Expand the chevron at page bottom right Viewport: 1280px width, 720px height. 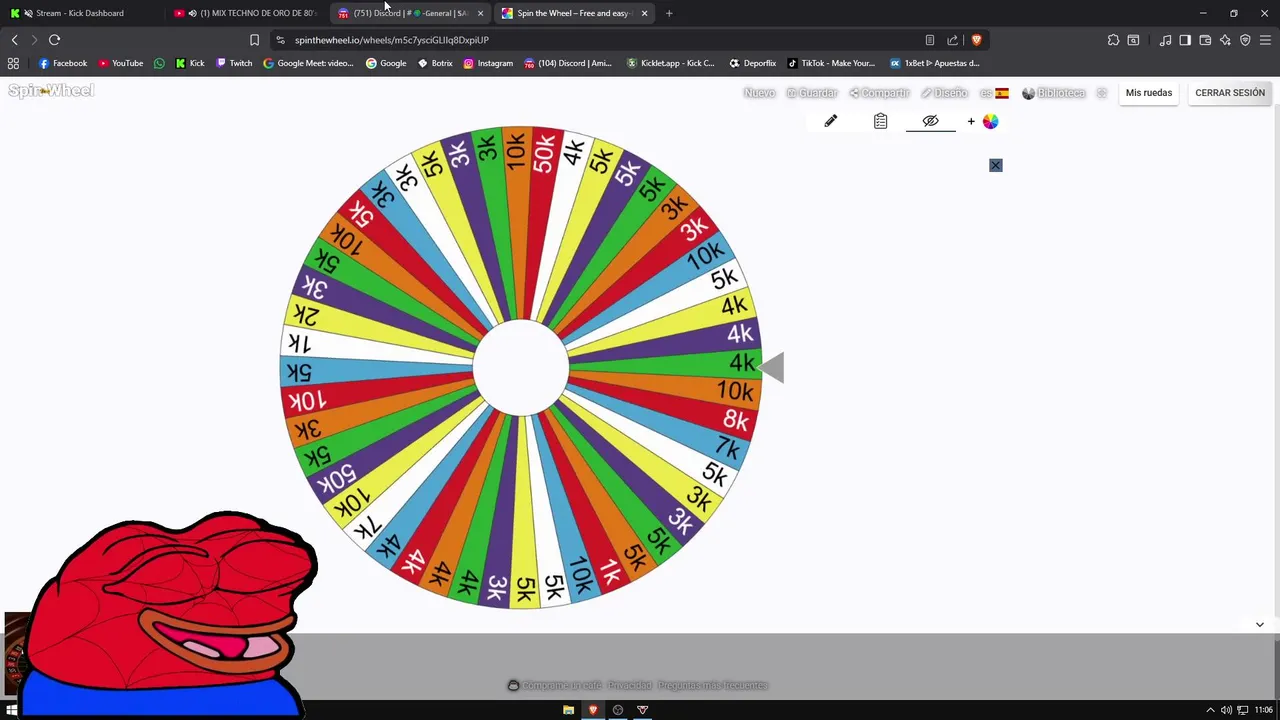click(1259, 624)
